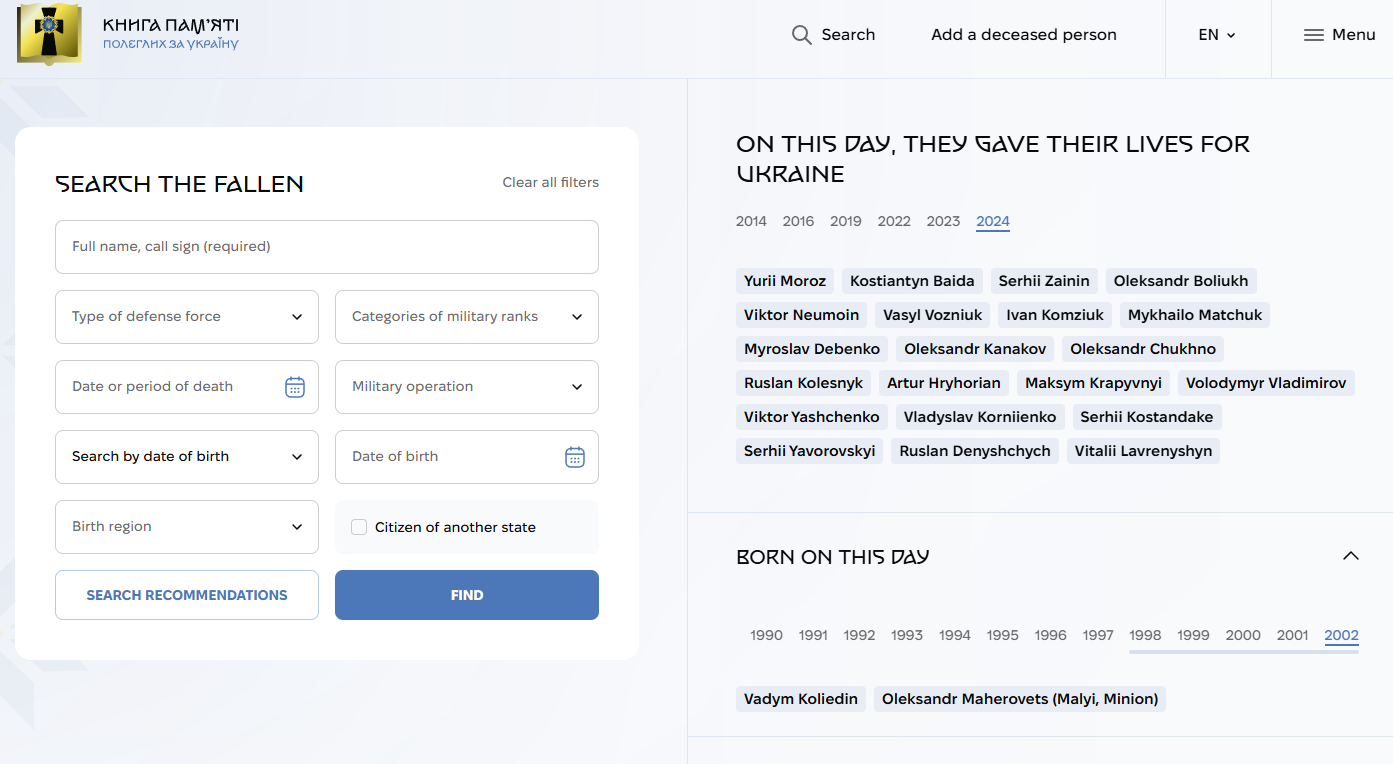Viewport: 1393px width, 764px height.
Task: Click the Full name, call sign input field
Action: (x=326, y=247)
